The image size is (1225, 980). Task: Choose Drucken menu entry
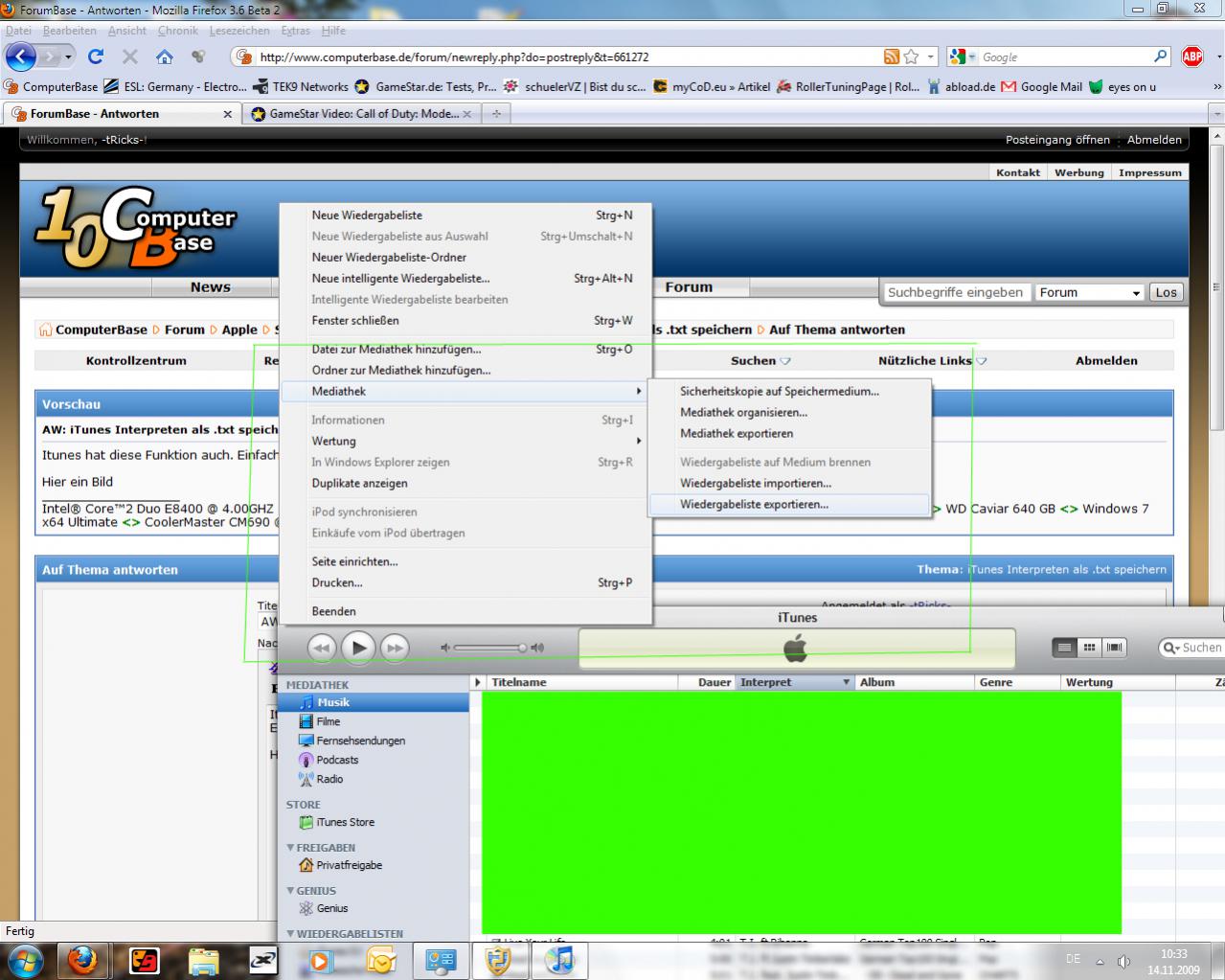point(466,583)
